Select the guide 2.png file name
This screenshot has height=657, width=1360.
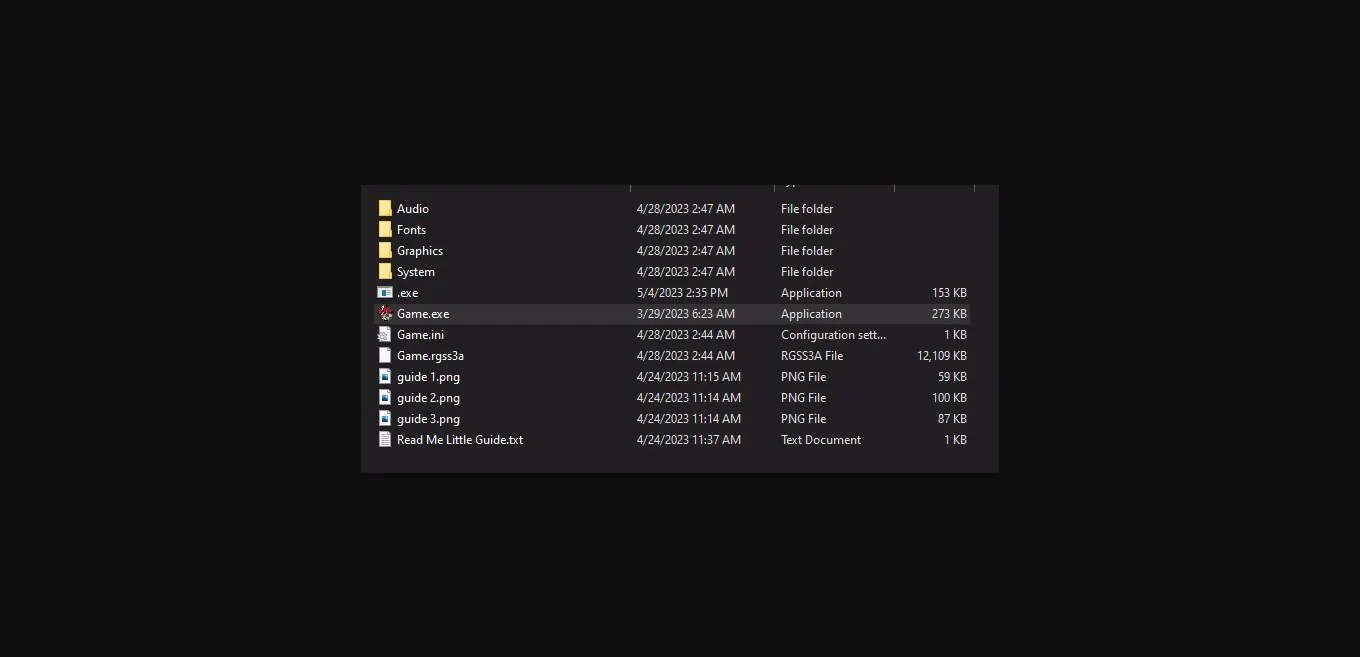click(x=428, y=398)
